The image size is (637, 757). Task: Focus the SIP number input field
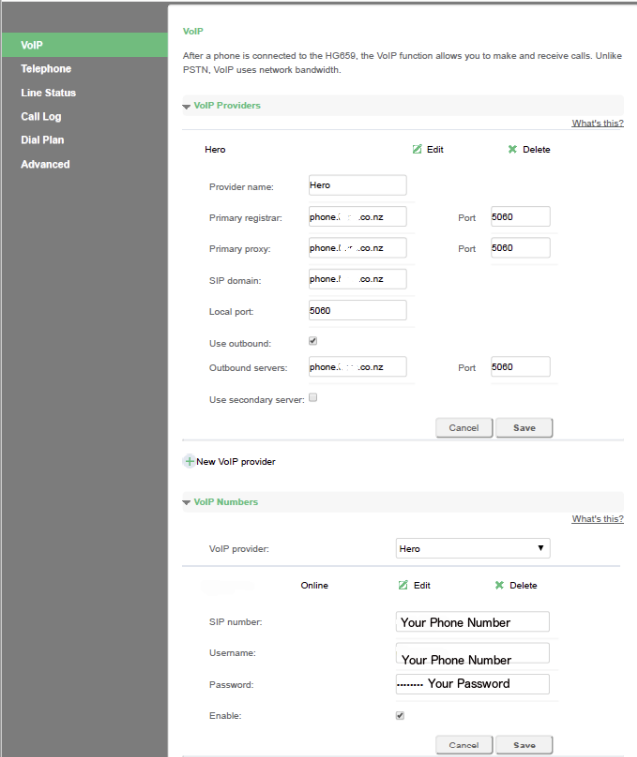point(473,622)
